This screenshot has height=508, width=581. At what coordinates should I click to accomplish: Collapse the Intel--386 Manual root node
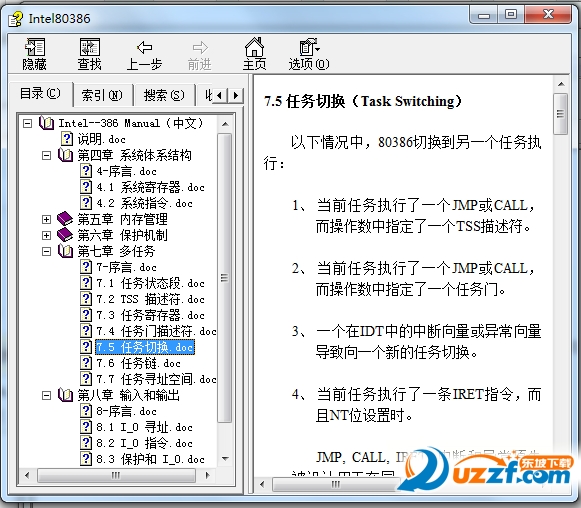27,123
